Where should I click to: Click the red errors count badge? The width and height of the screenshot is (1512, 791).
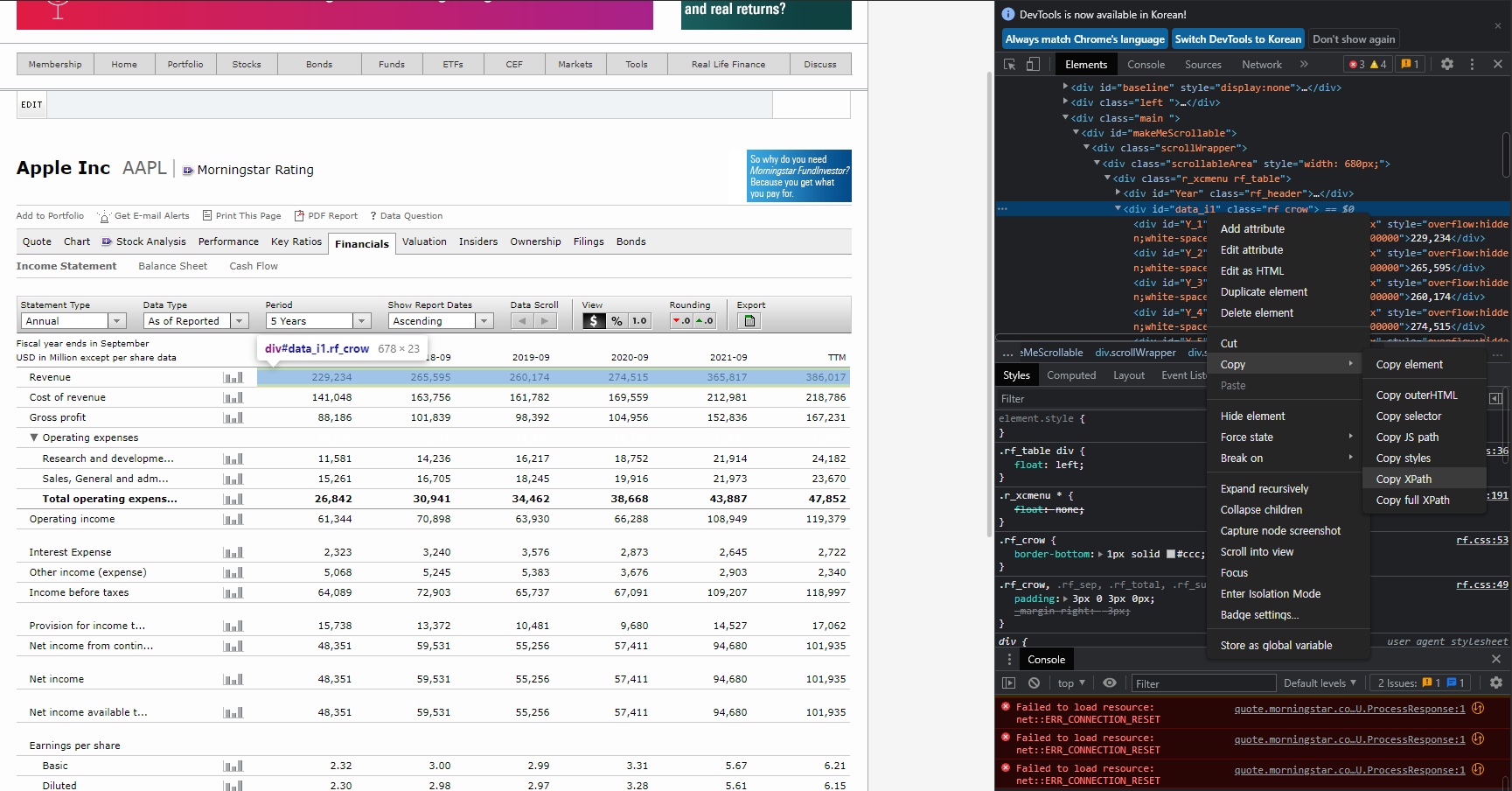pyautogui.click(x=1356, y=65)
